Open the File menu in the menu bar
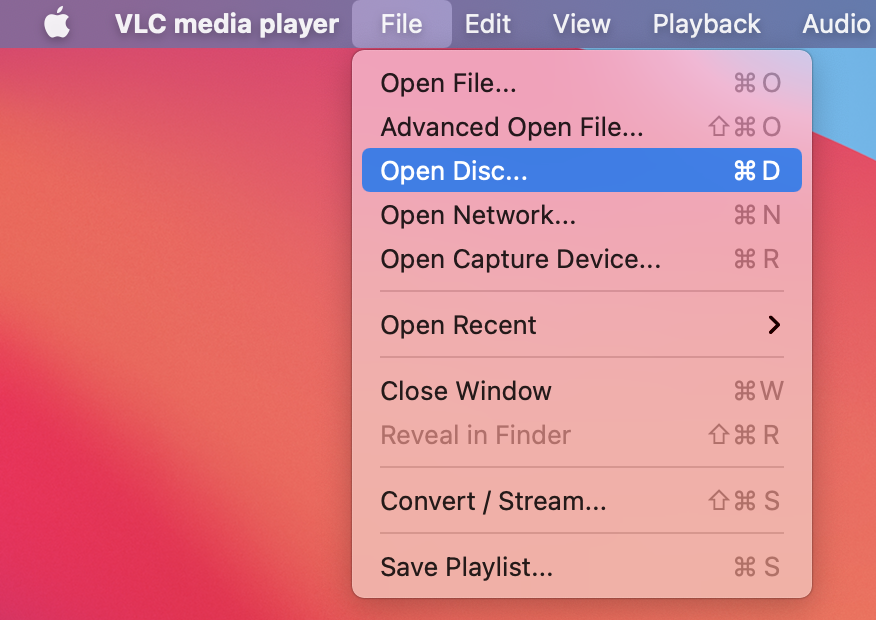Viewport: 876px width, 620px height. click(x=401, y=23)
